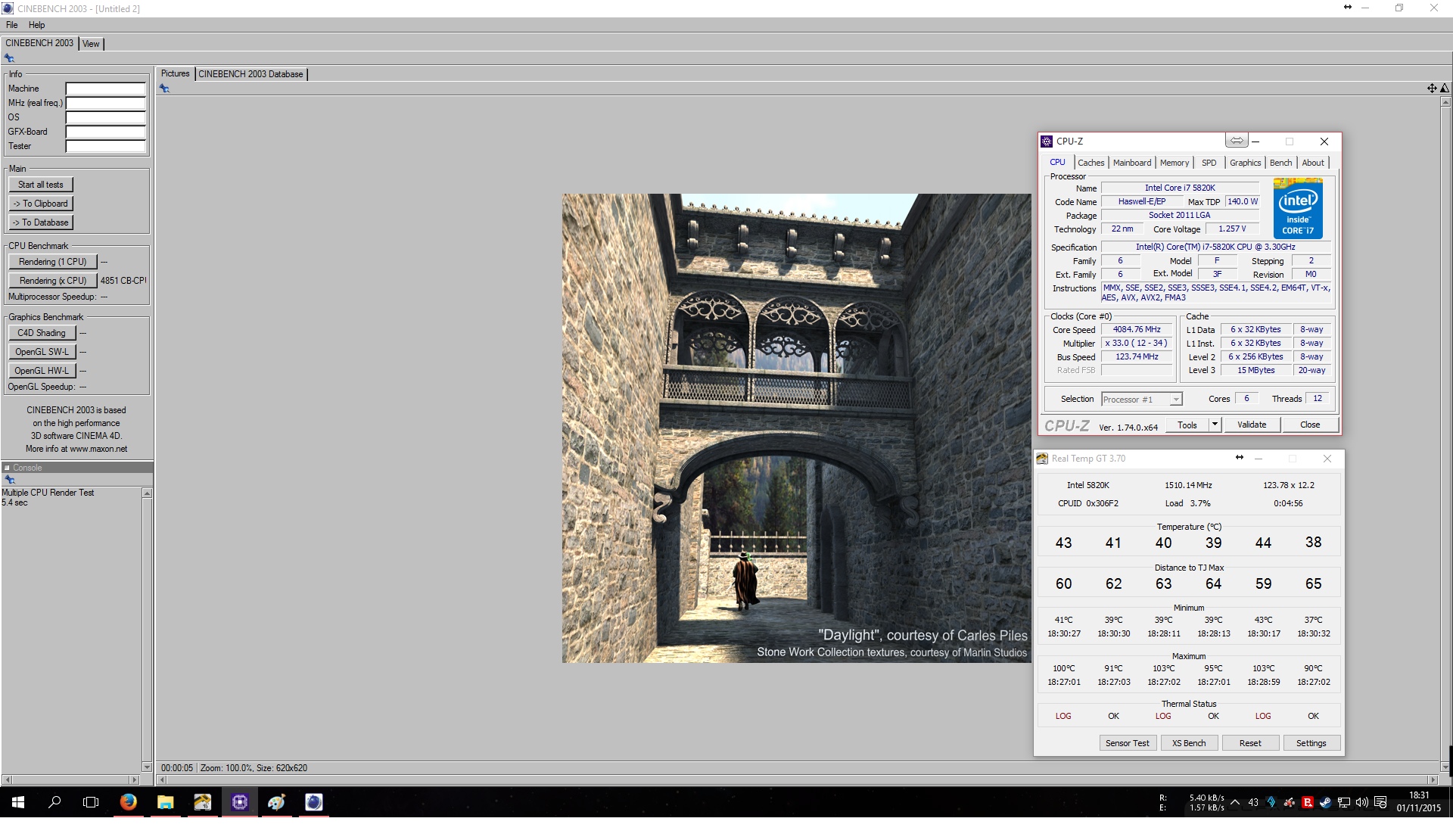This screenshot has height=840, width=1453.
Task: Open Task View
Action: (91, 802)
